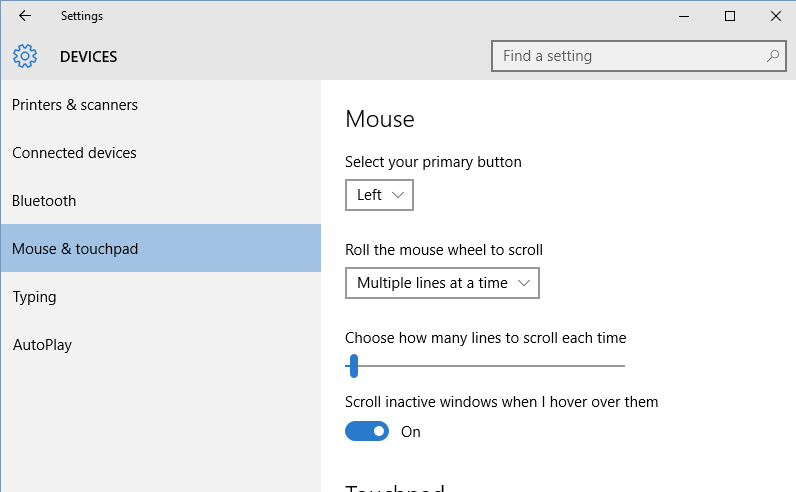Click the scroll lines slider handle
The image size is (796, 492).
tap(354, 366)
